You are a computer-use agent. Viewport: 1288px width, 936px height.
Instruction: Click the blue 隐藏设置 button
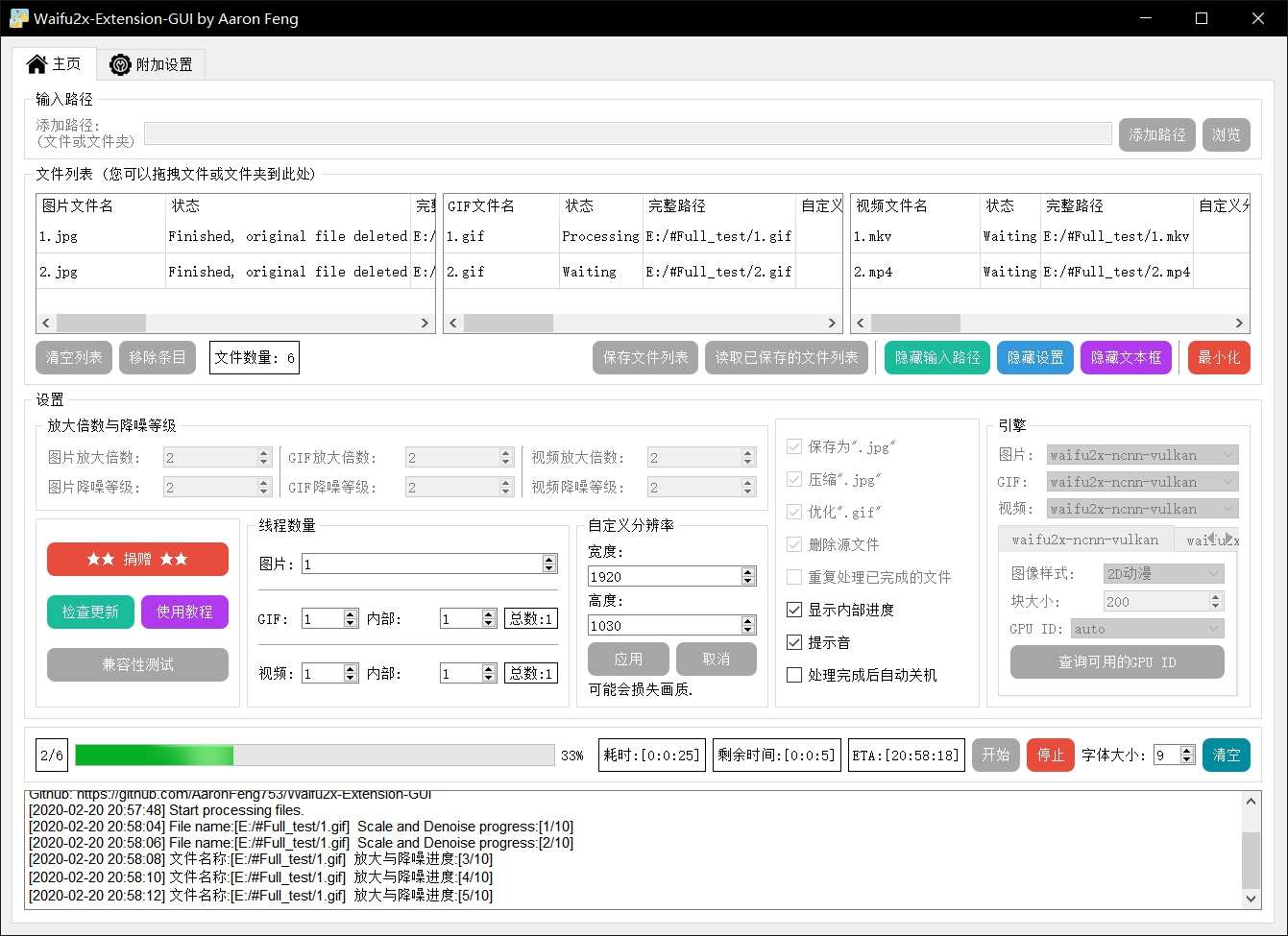(1035, 358)
